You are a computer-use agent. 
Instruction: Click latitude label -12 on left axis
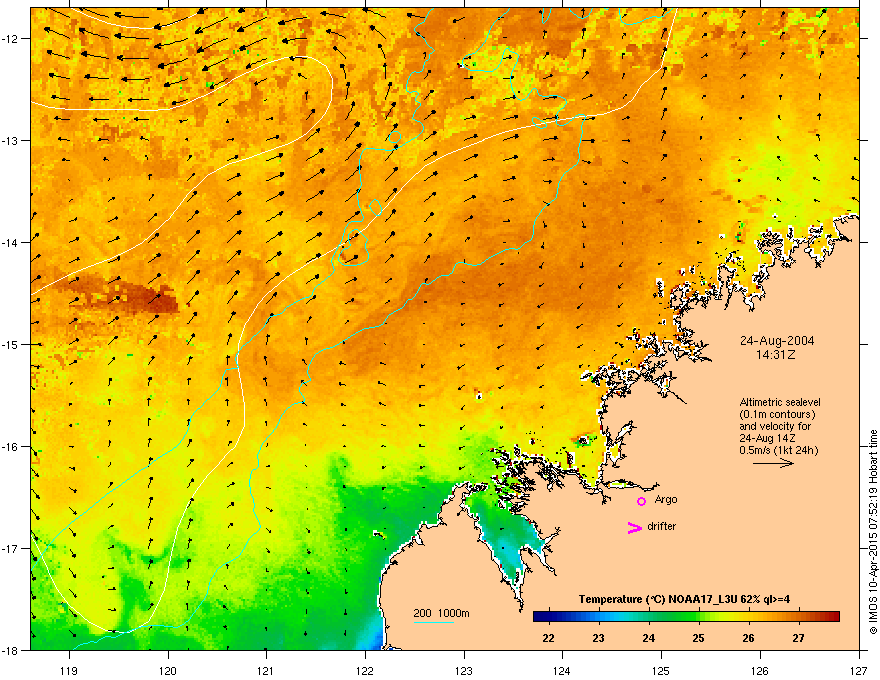point(11,39)
